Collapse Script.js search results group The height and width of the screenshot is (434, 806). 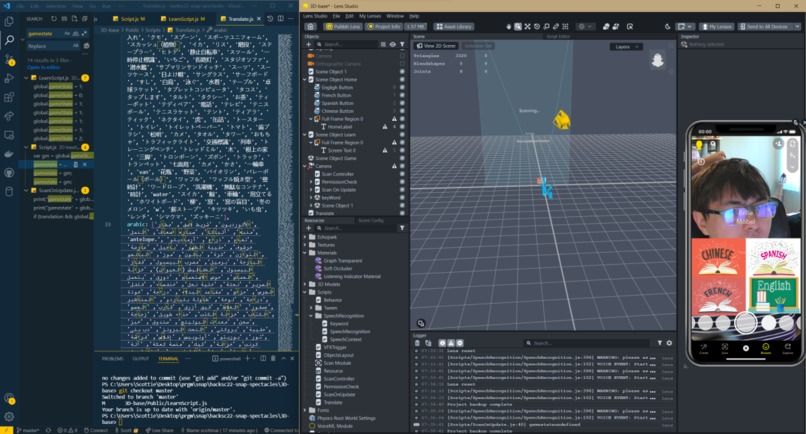pos(27,147)
